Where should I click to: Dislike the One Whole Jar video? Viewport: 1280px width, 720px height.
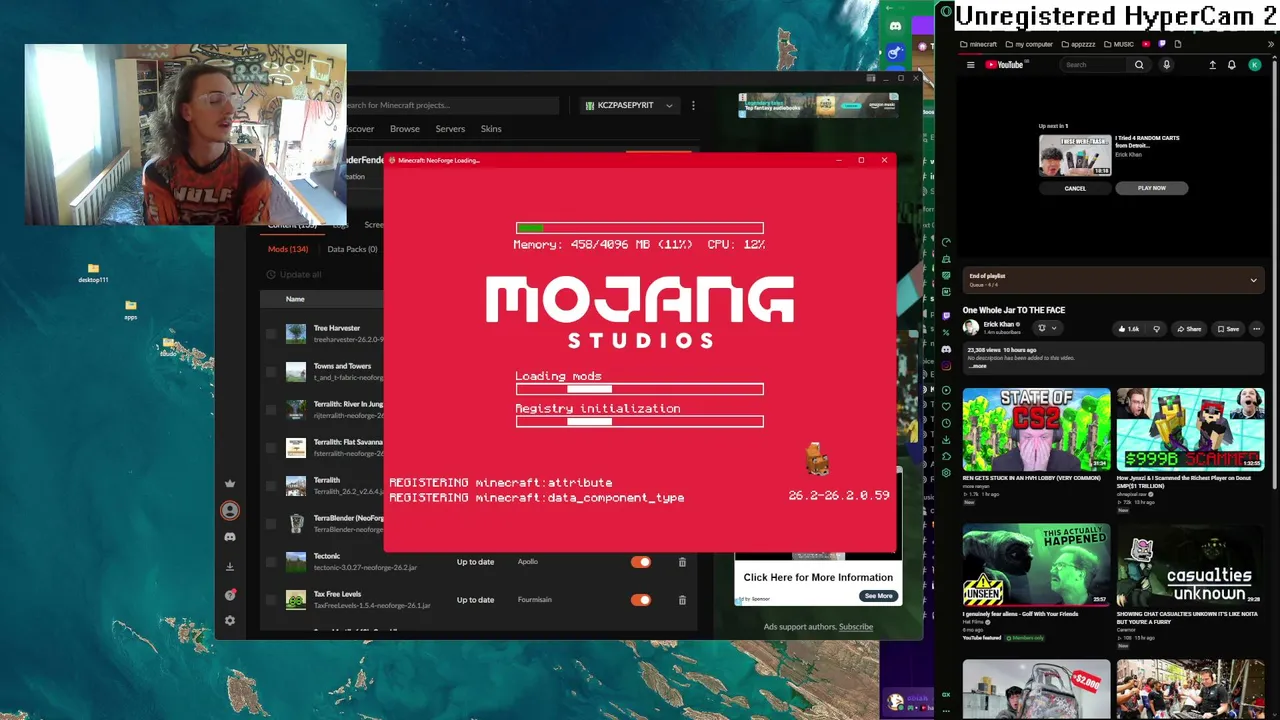coord(1156,329)
